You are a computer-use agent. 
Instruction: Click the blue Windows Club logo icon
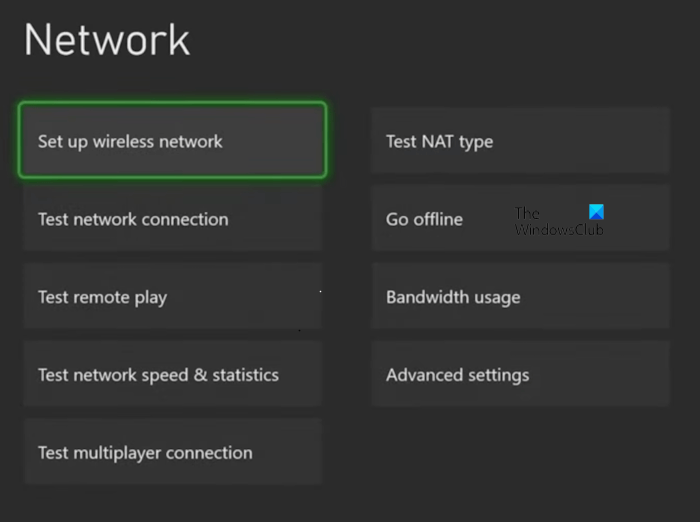pos(597,212)
